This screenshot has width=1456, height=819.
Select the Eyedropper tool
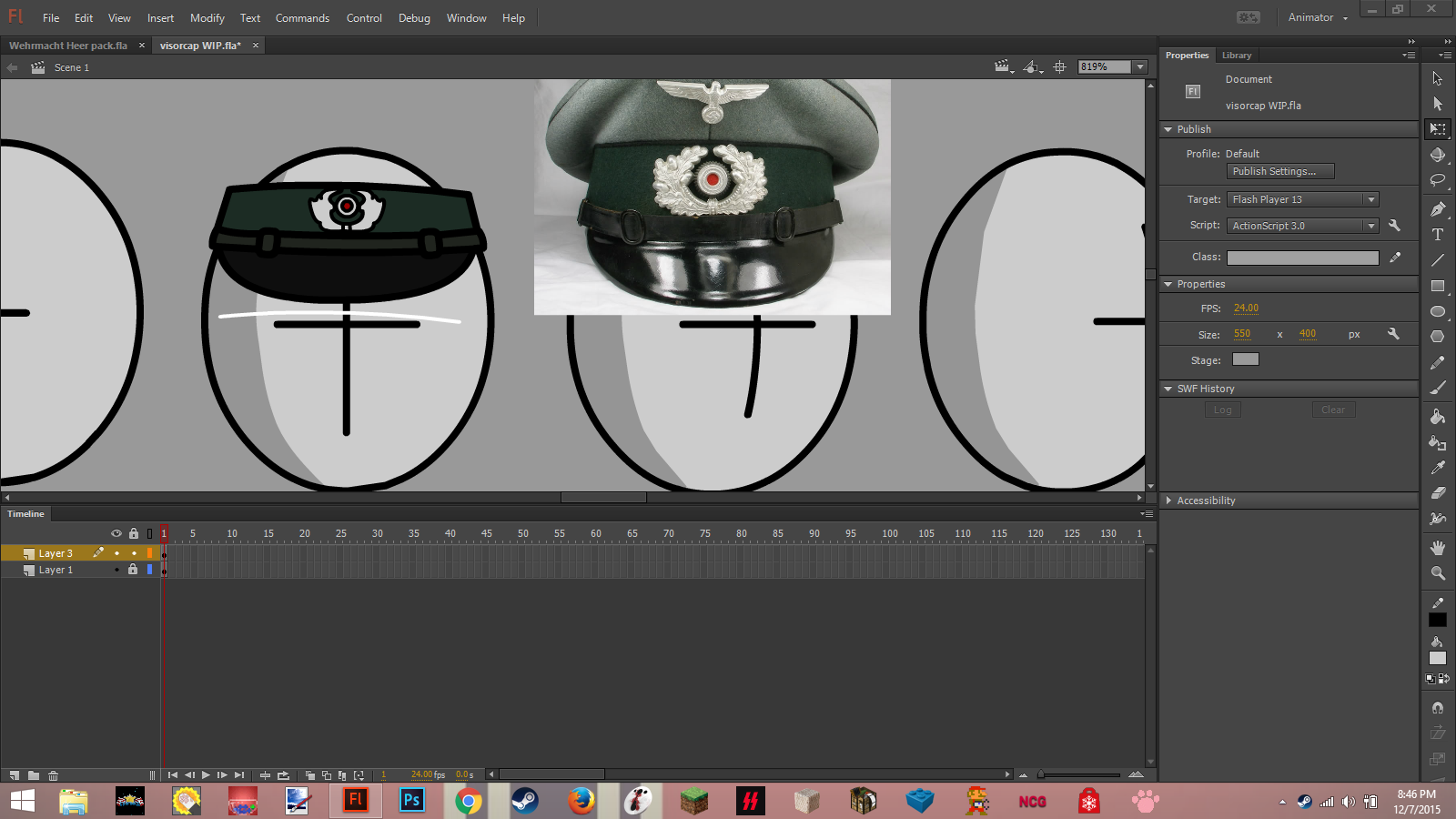(x=1438, y=468)
